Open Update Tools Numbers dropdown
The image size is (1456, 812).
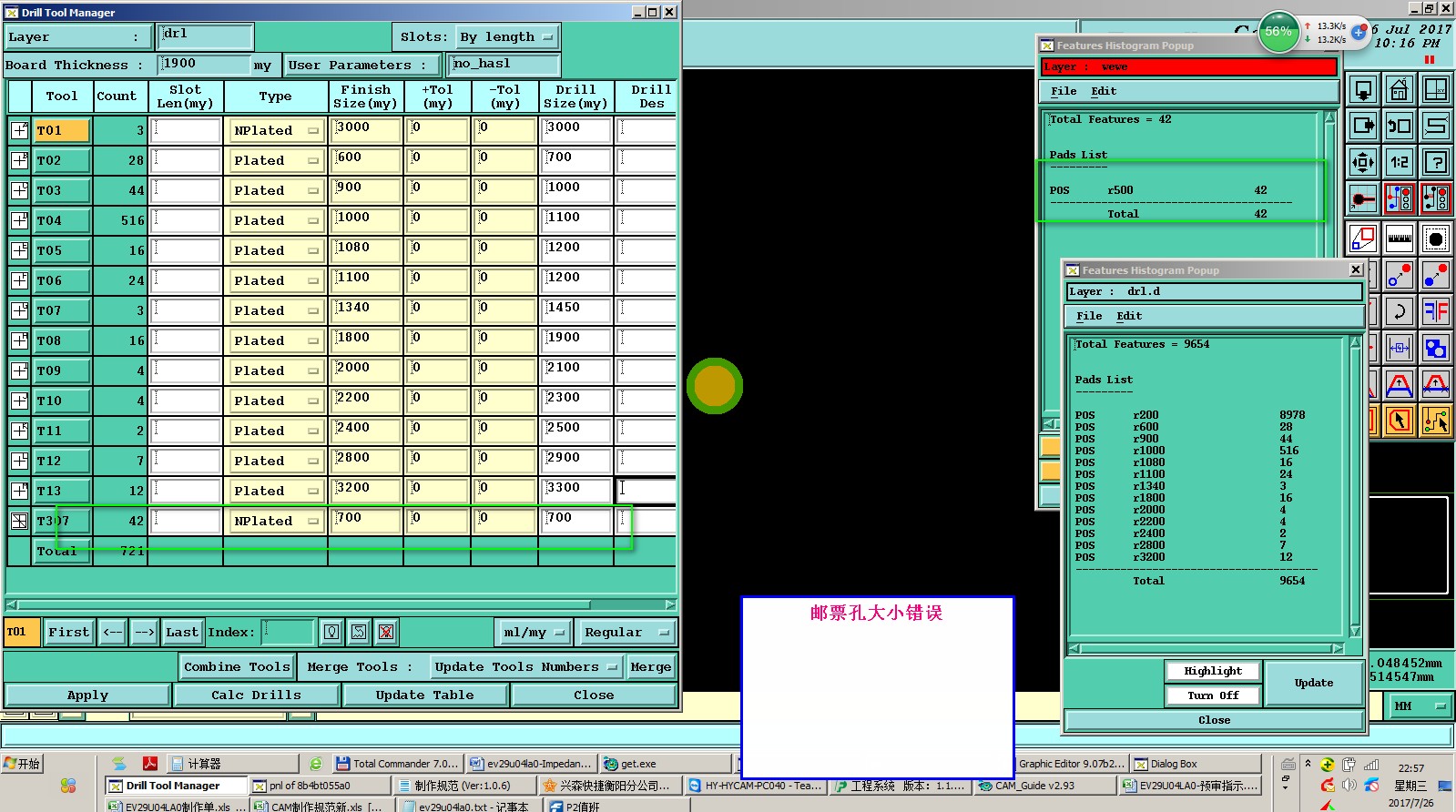pos(526,667)
